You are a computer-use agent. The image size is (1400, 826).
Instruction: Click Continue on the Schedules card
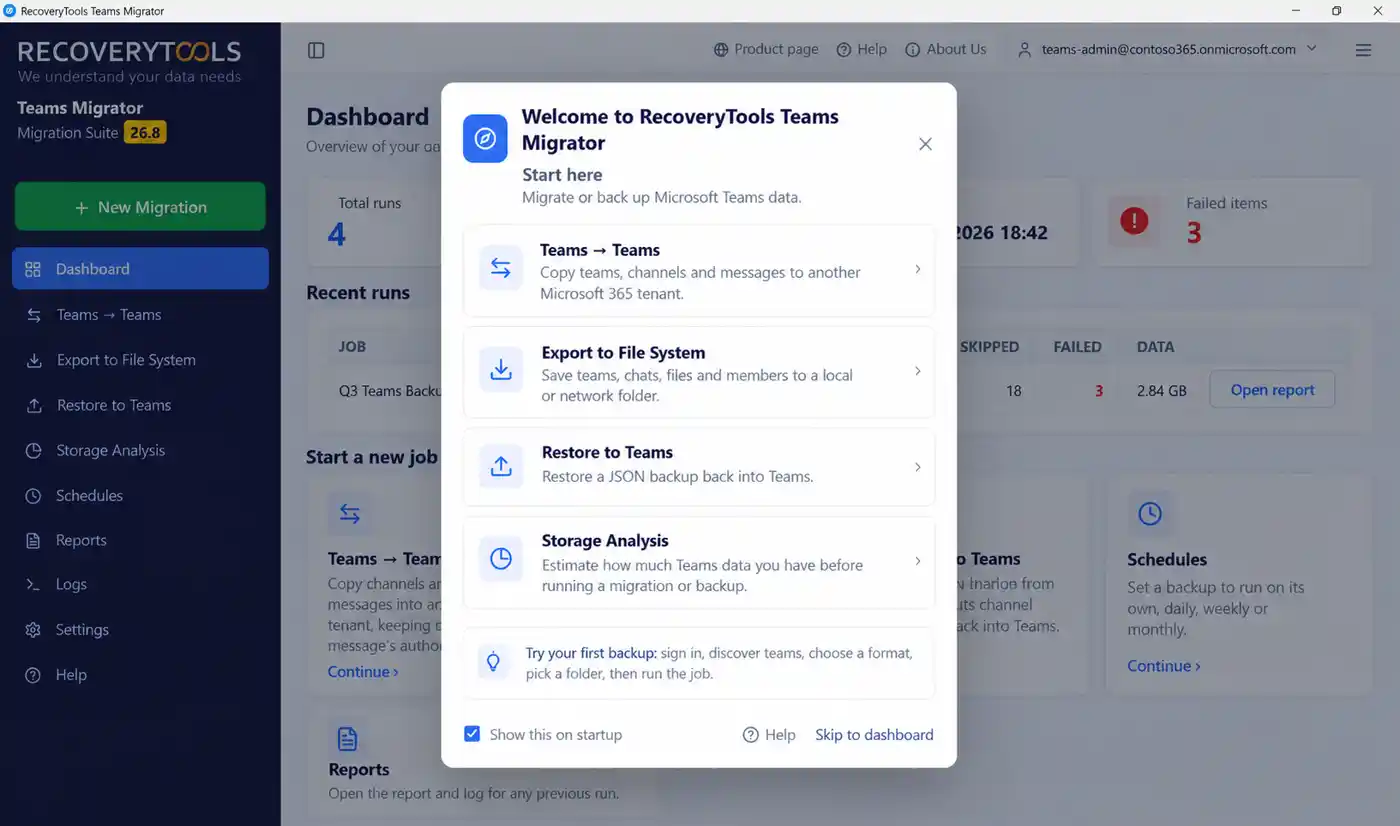(1164, 666)
